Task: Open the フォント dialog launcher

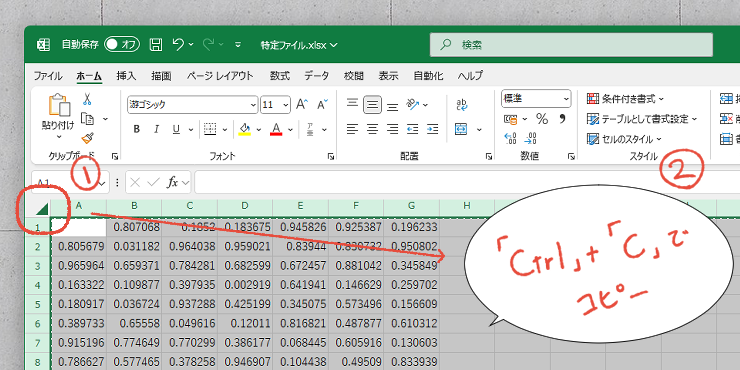Action: click(x=331, y=156)
